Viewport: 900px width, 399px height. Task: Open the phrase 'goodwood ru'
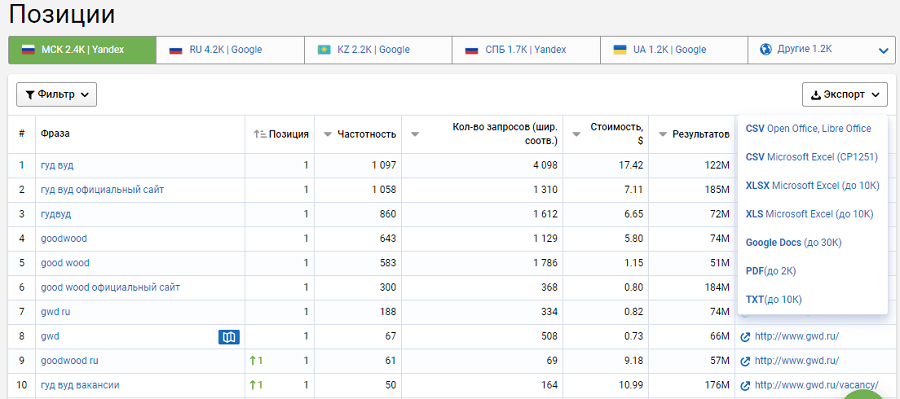pos(69,361)
